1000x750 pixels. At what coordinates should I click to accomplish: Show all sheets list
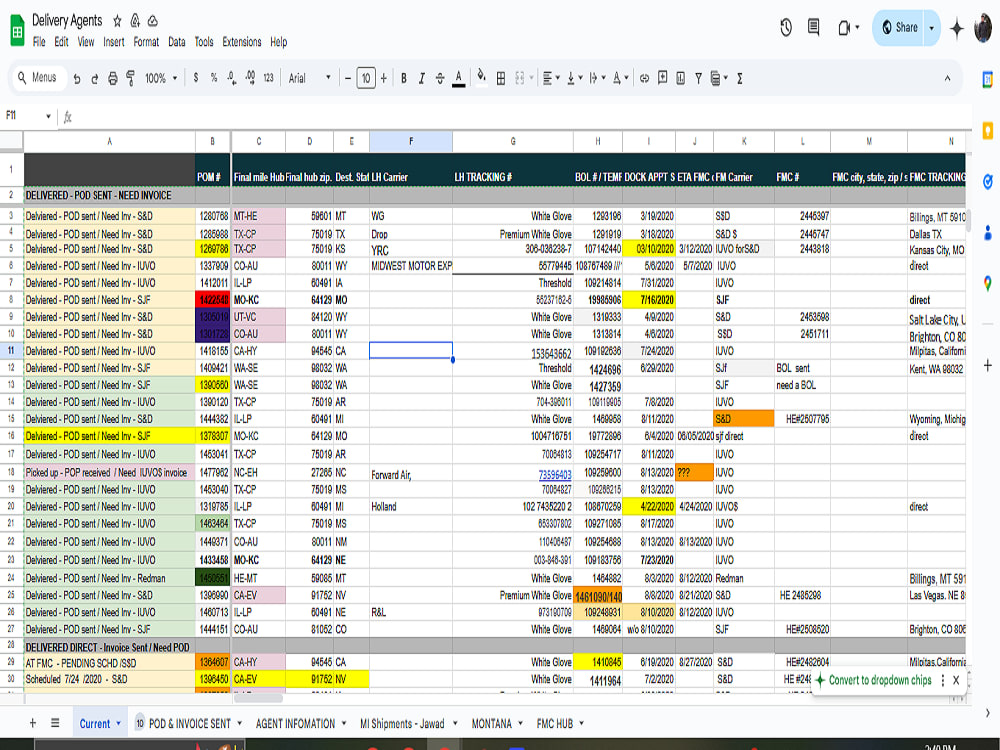pos(55,723)
